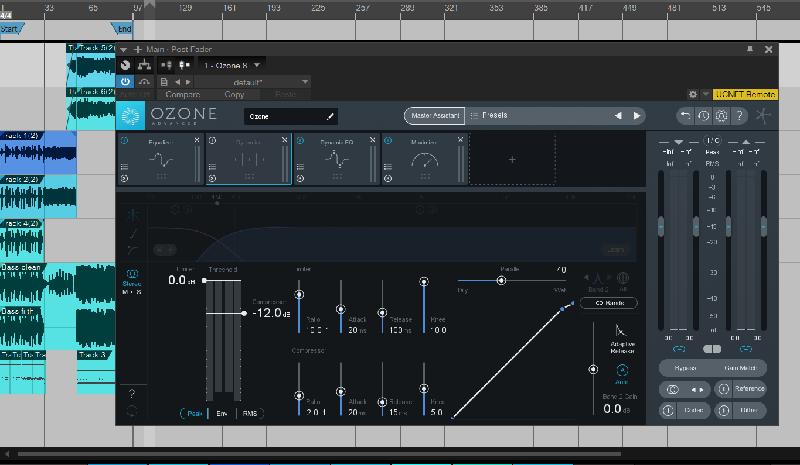This screenshot has height=465, width=800.
Task: Open the plugin window gear settings icon
Action: [x=692, y=94]
